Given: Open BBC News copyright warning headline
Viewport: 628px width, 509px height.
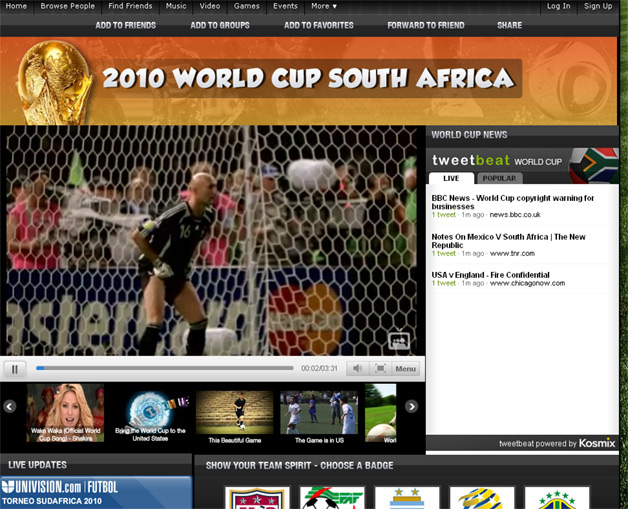Looking at the screenshot, I should (513, 202).
